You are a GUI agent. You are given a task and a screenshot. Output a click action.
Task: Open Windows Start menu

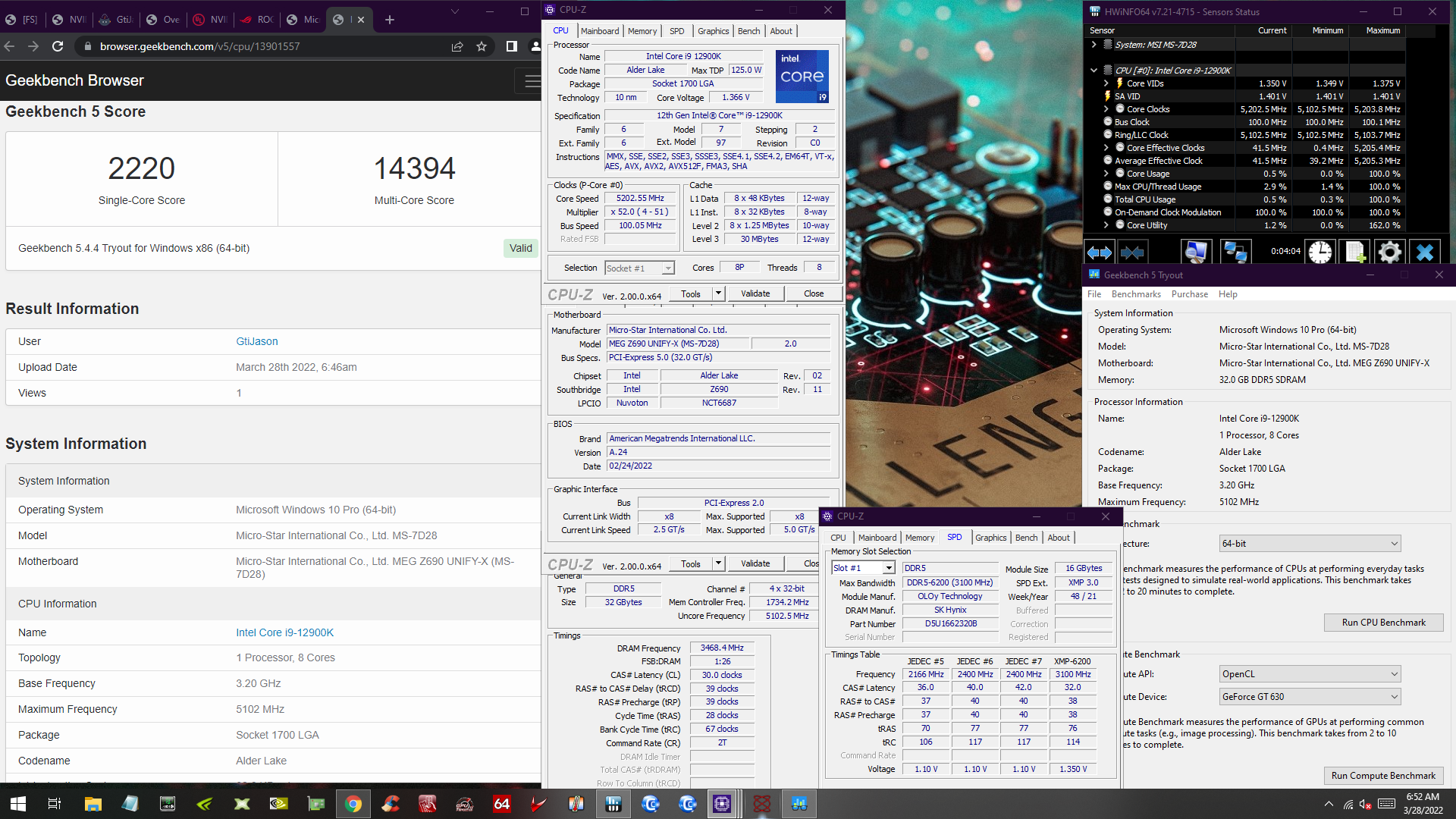(x=18, y=804)
